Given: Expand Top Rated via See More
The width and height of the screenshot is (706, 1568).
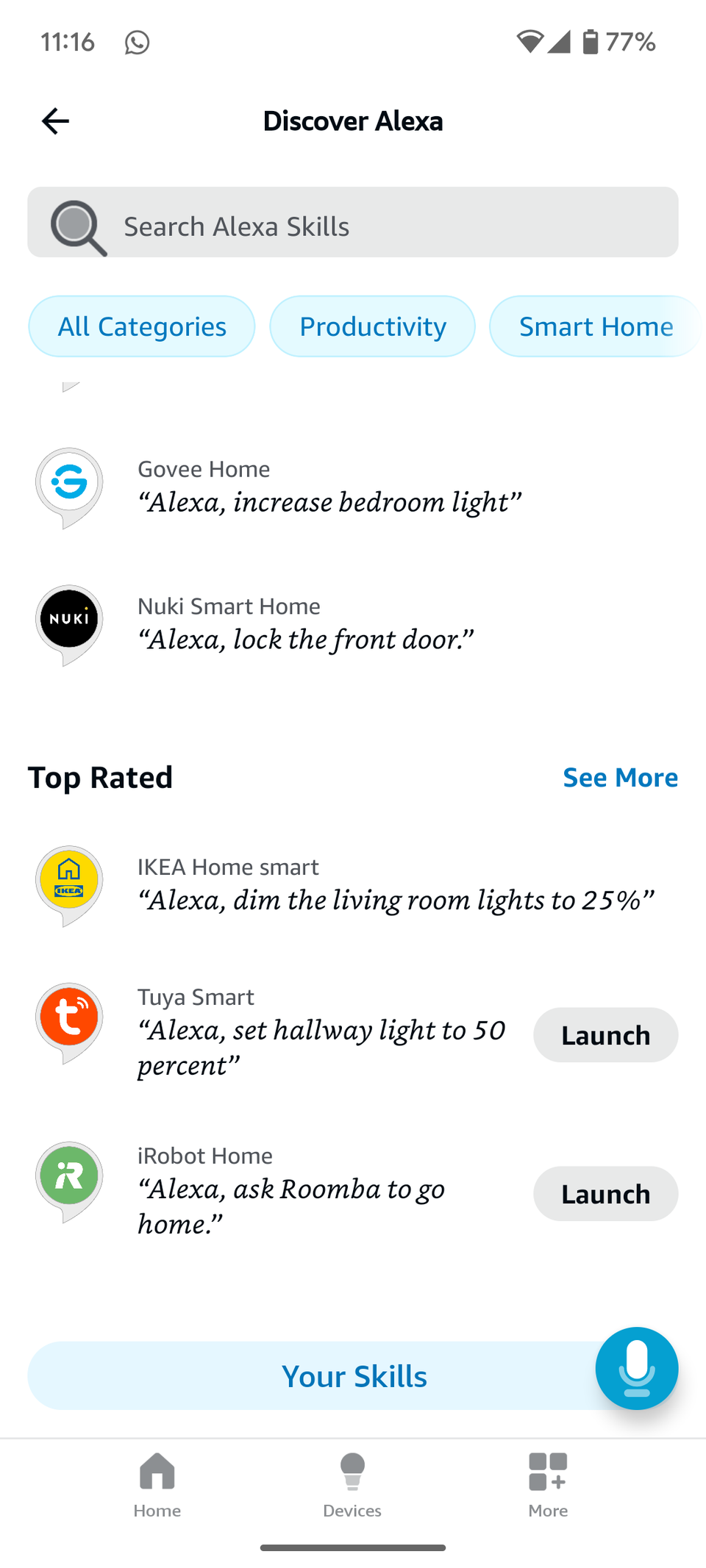Looking at the screenshot, I should click(620, 777).
